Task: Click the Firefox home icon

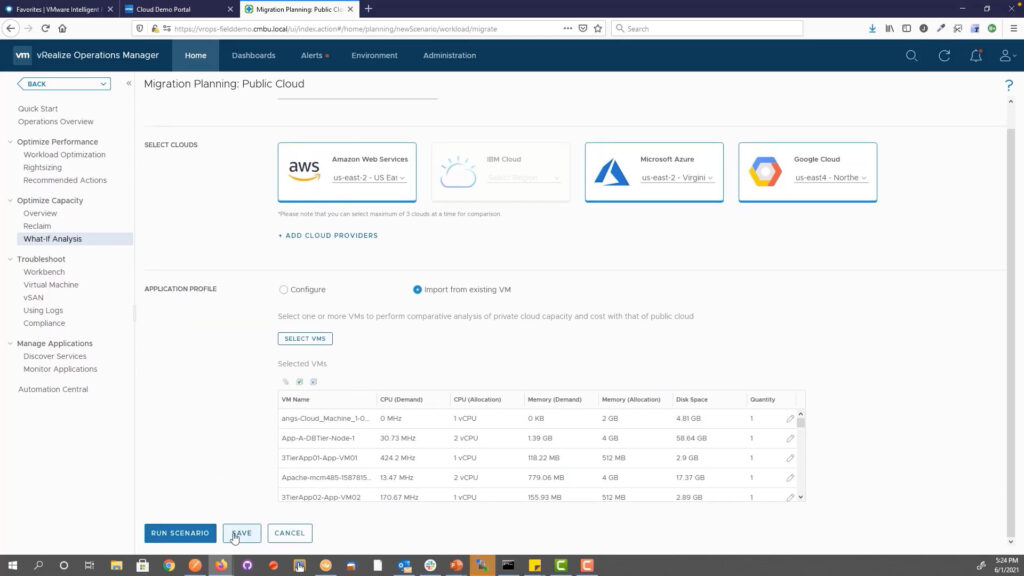Action: pos(63,29)
